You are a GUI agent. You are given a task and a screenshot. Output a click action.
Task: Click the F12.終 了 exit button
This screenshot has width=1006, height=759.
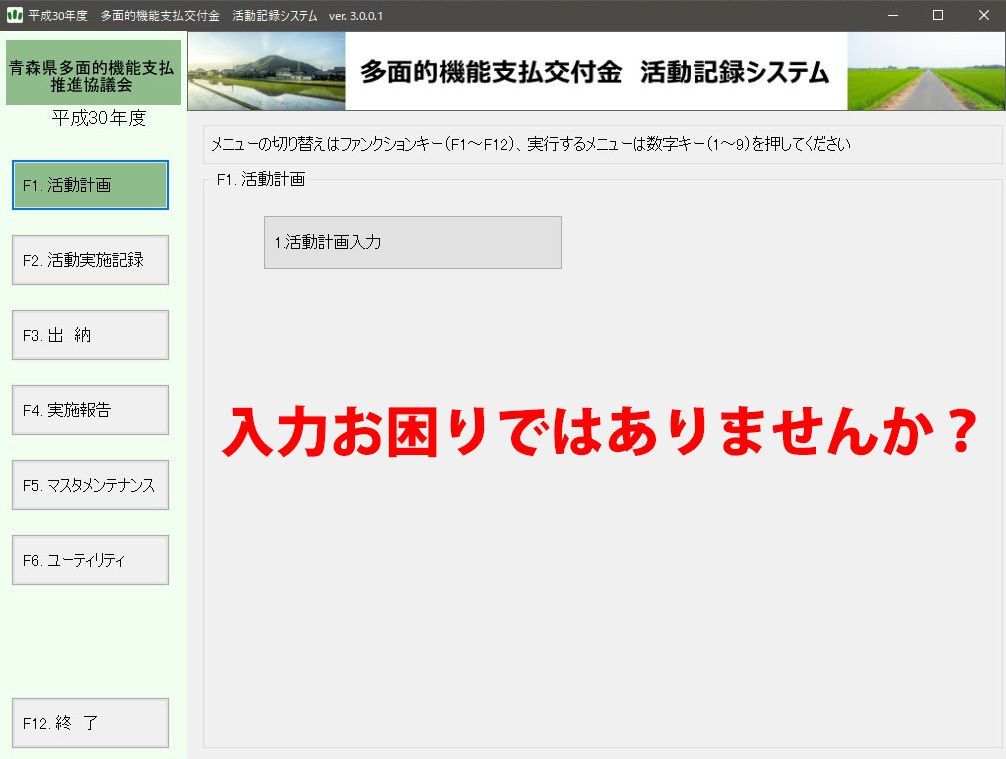89,722
